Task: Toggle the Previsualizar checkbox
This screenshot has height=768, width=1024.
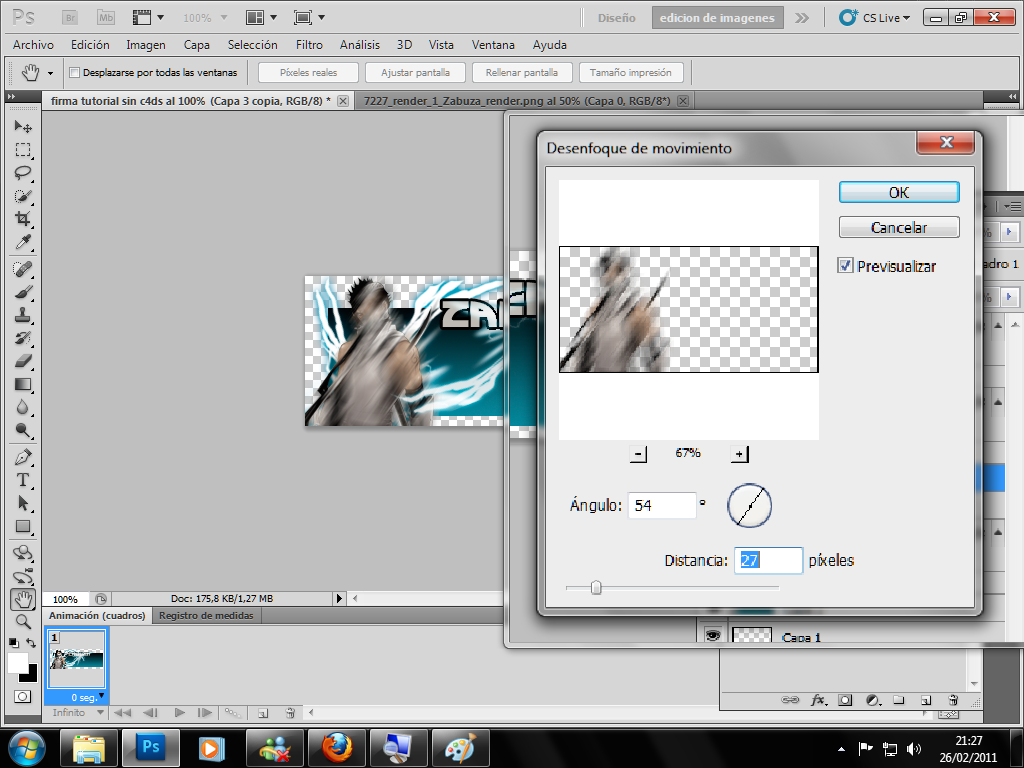Action: point(845,266)
